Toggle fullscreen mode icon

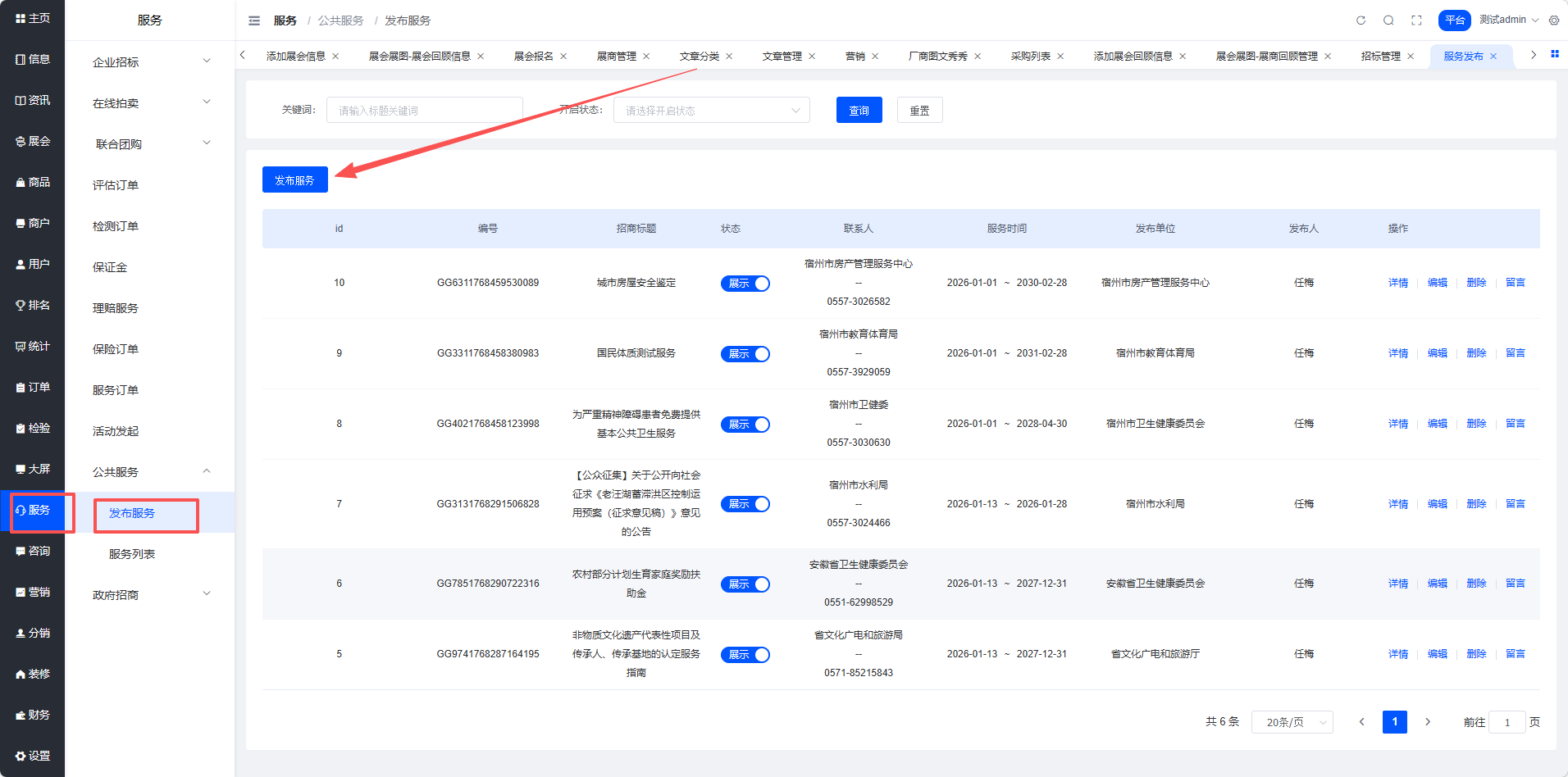[1416, 20]
